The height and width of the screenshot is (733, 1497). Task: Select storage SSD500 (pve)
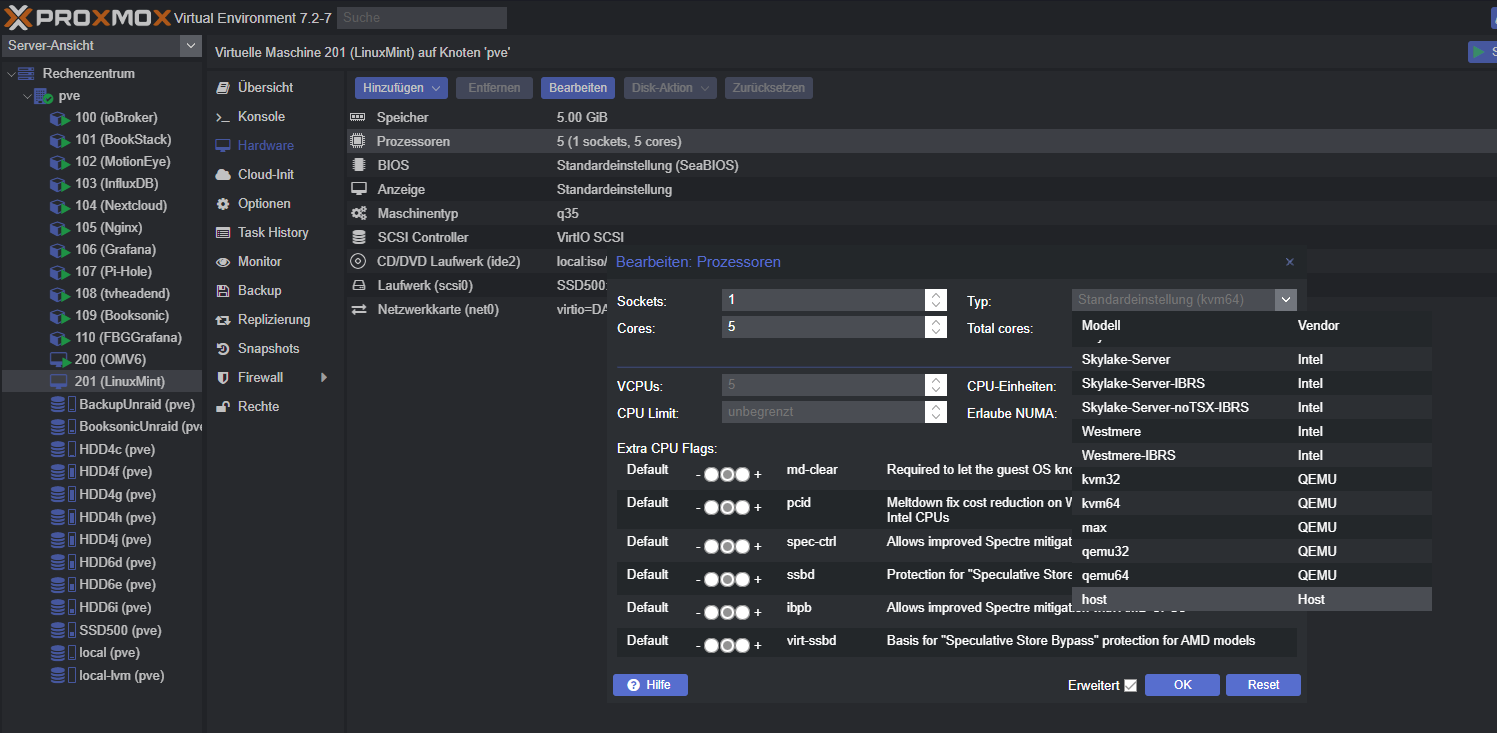(120, 631)
